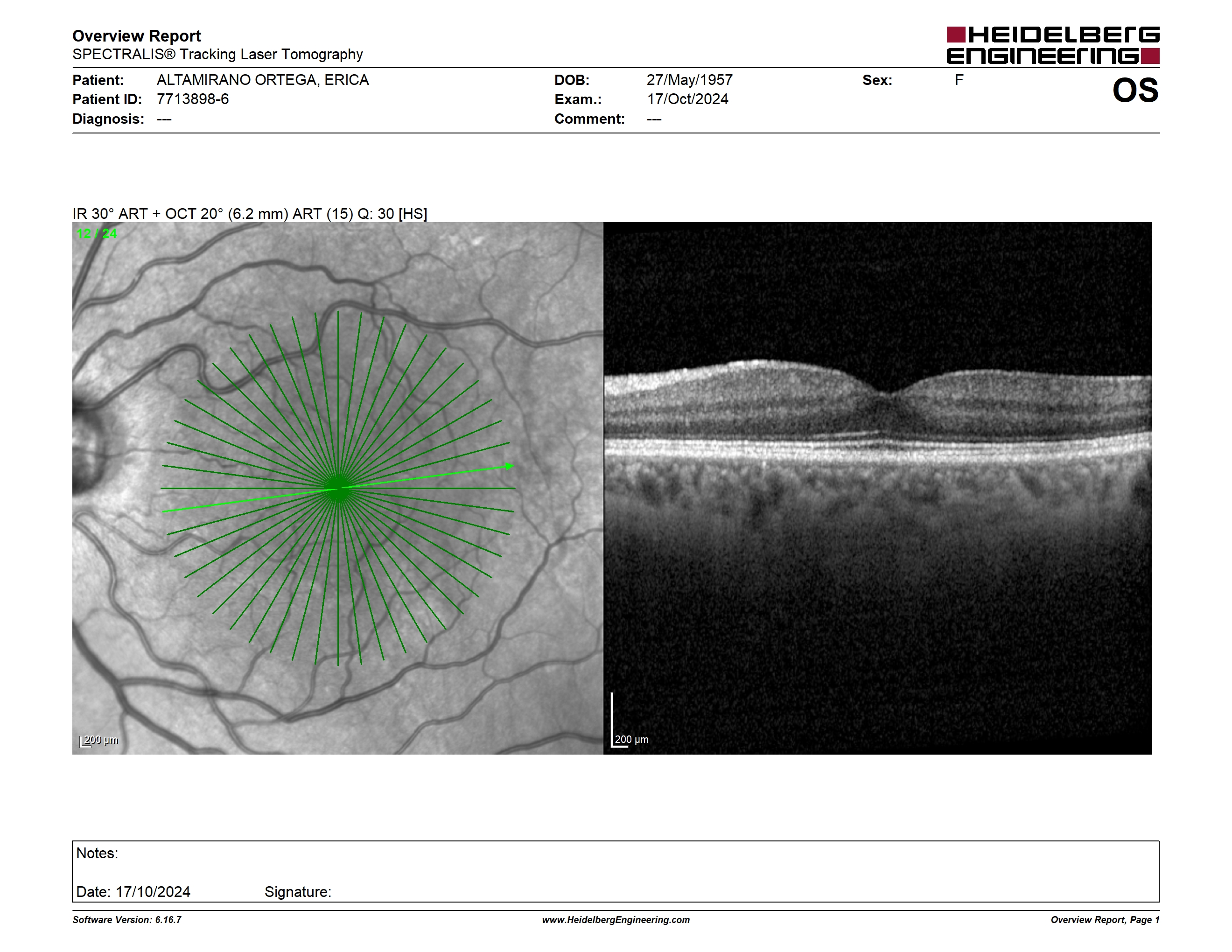The image size is (1232, 952).
Task: Click the '200 µm' scale on fundus image
Action: click(x=99, y=741)
